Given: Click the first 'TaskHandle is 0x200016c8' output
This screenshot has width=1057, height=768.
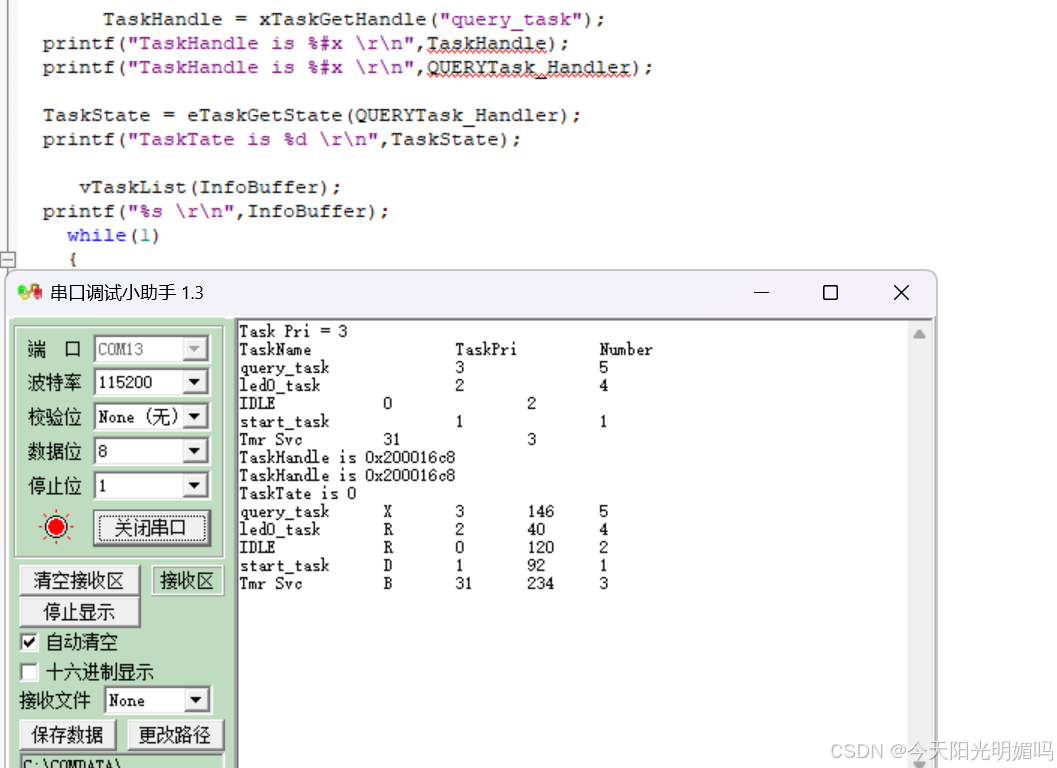Looking at the screenshot, I should (347, 457).
